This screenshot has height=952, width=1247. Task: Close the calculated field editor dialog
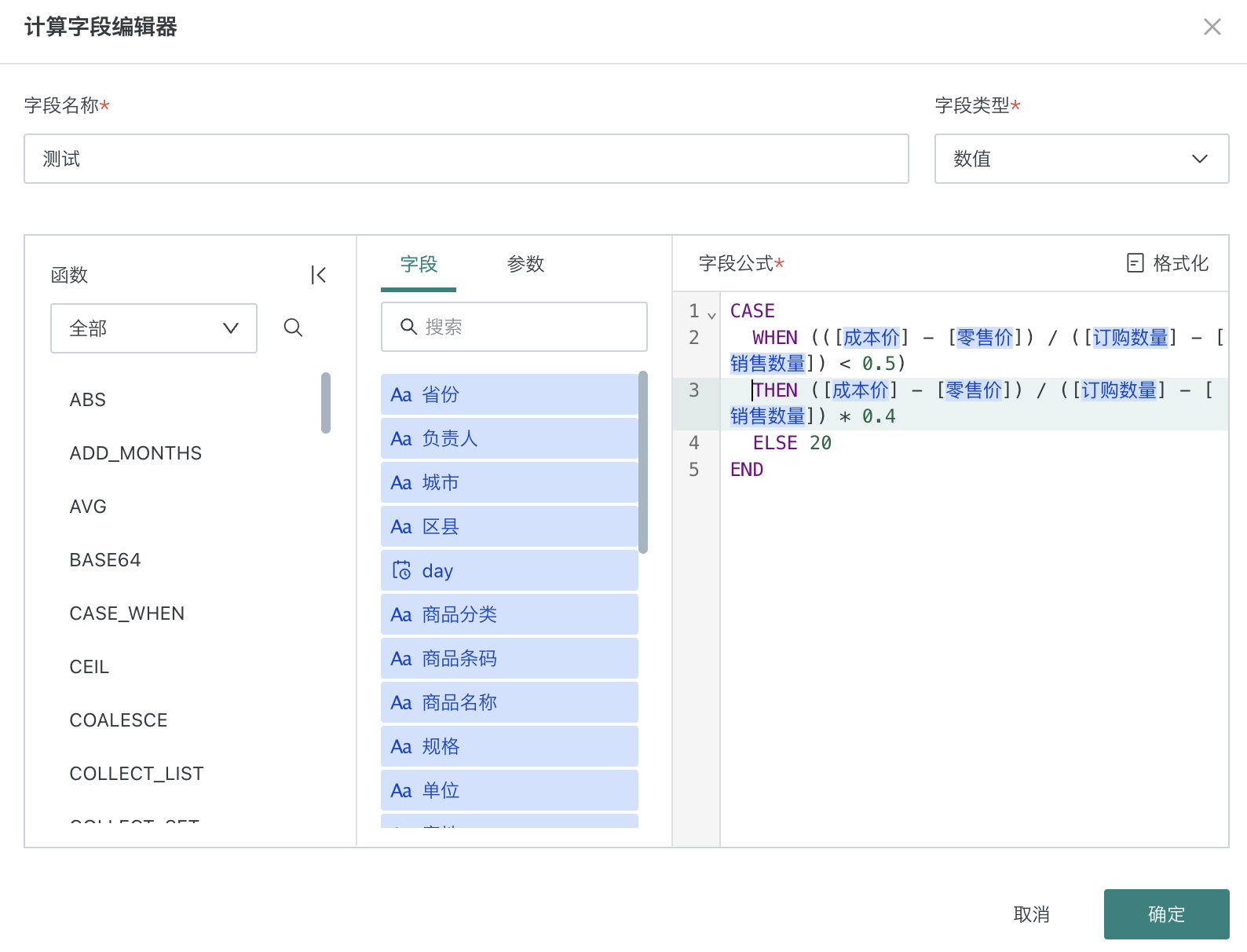[1212, 27]
